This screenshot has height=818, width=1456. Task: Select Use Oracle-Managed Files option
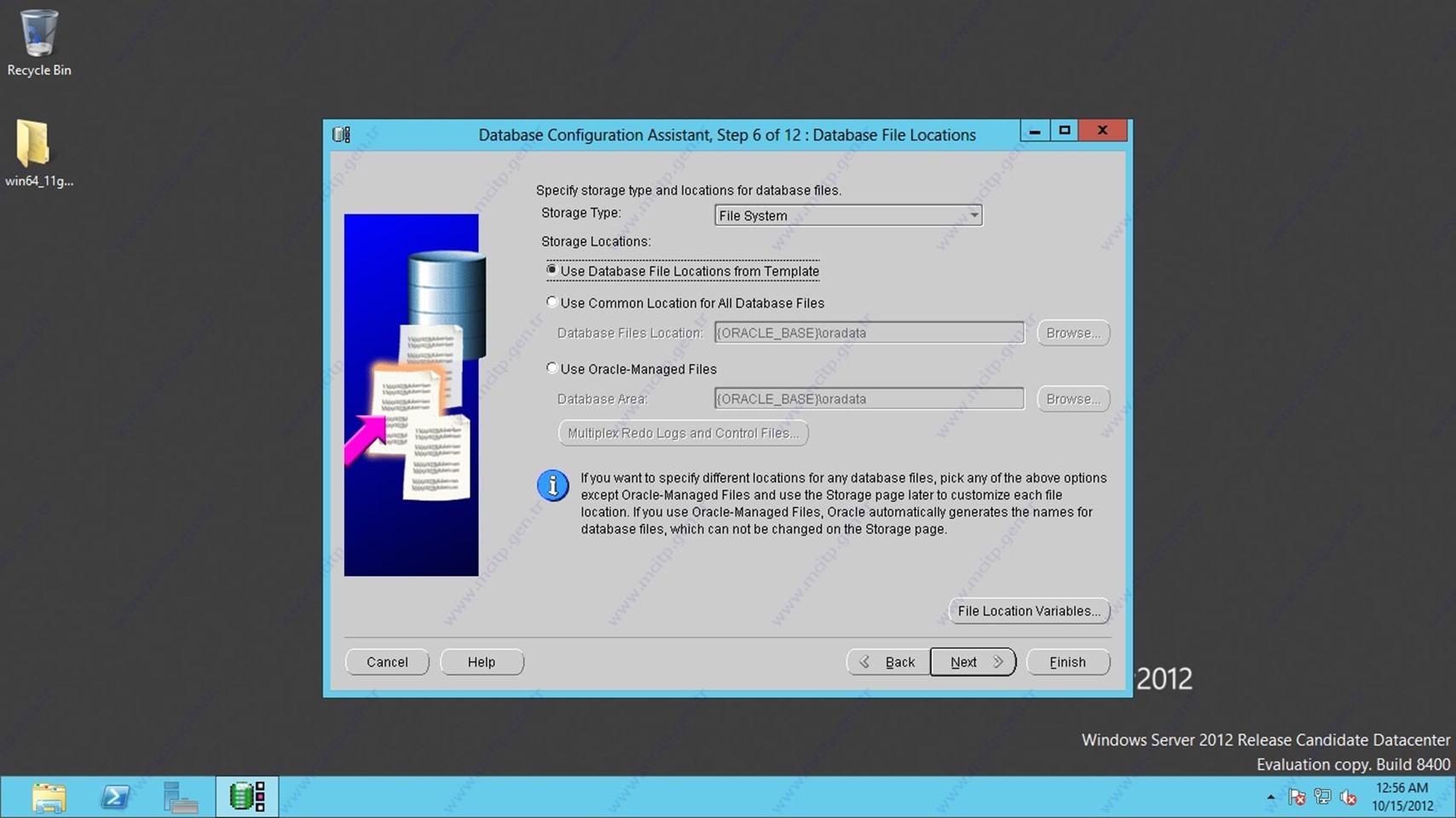[x=632, y=369]
